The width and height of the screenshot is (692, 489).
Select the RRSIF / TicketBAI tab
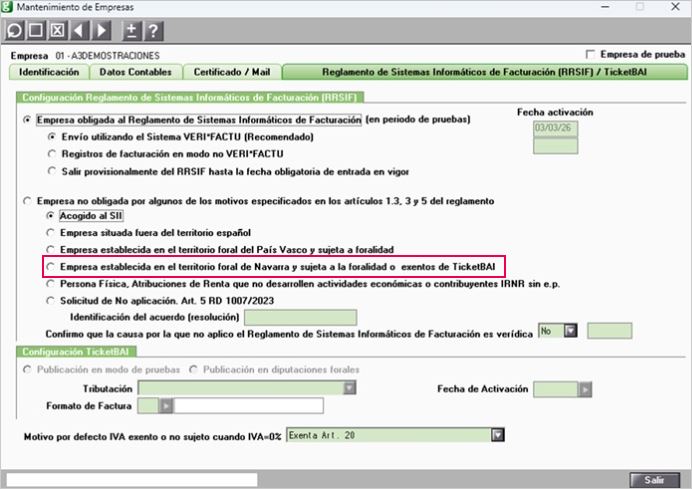(x=485, y=72)
